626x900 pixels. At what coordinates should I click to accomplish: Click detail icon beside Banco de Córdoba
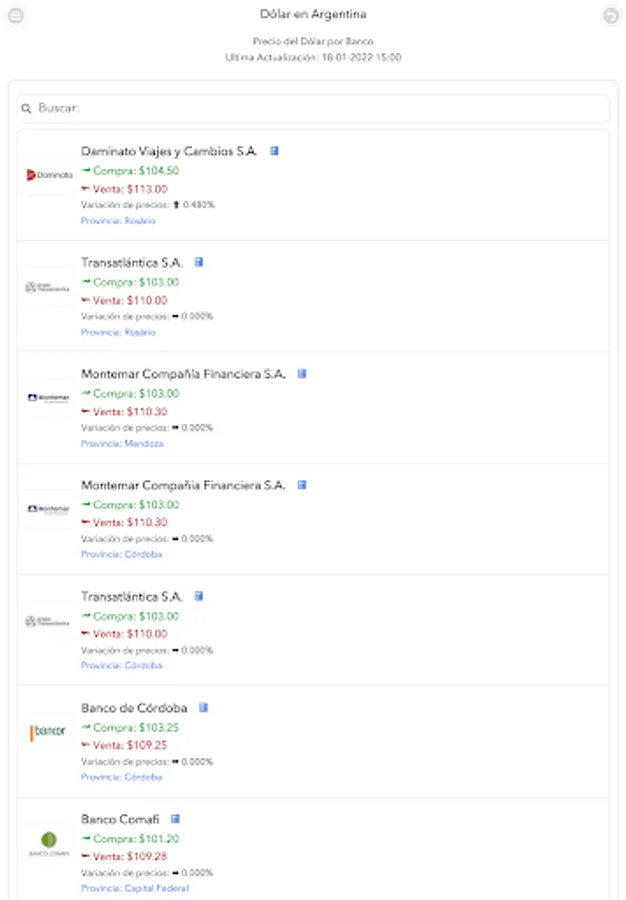pyautogui.click(x=205, y=706)
